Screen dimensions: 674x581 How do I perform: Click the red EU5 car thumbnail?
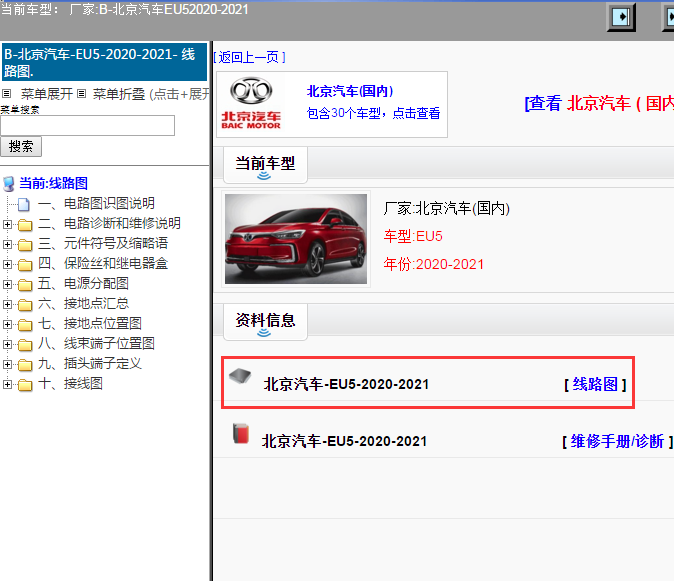[296, 239]
